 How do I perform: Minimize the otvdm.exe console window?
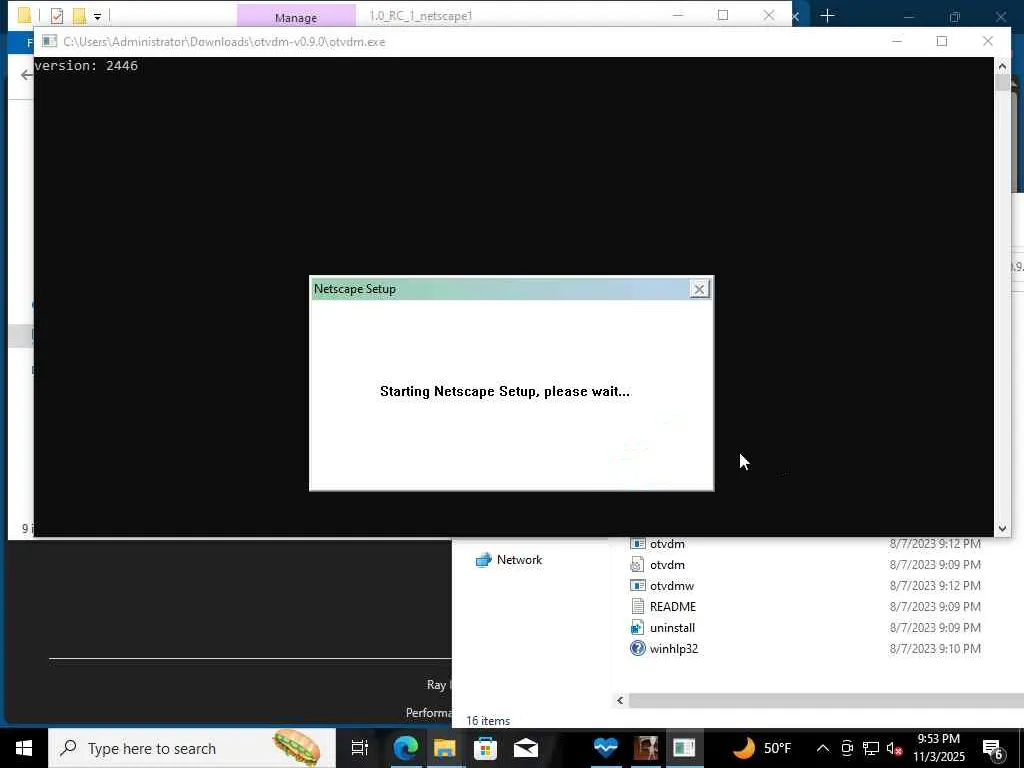897,41
